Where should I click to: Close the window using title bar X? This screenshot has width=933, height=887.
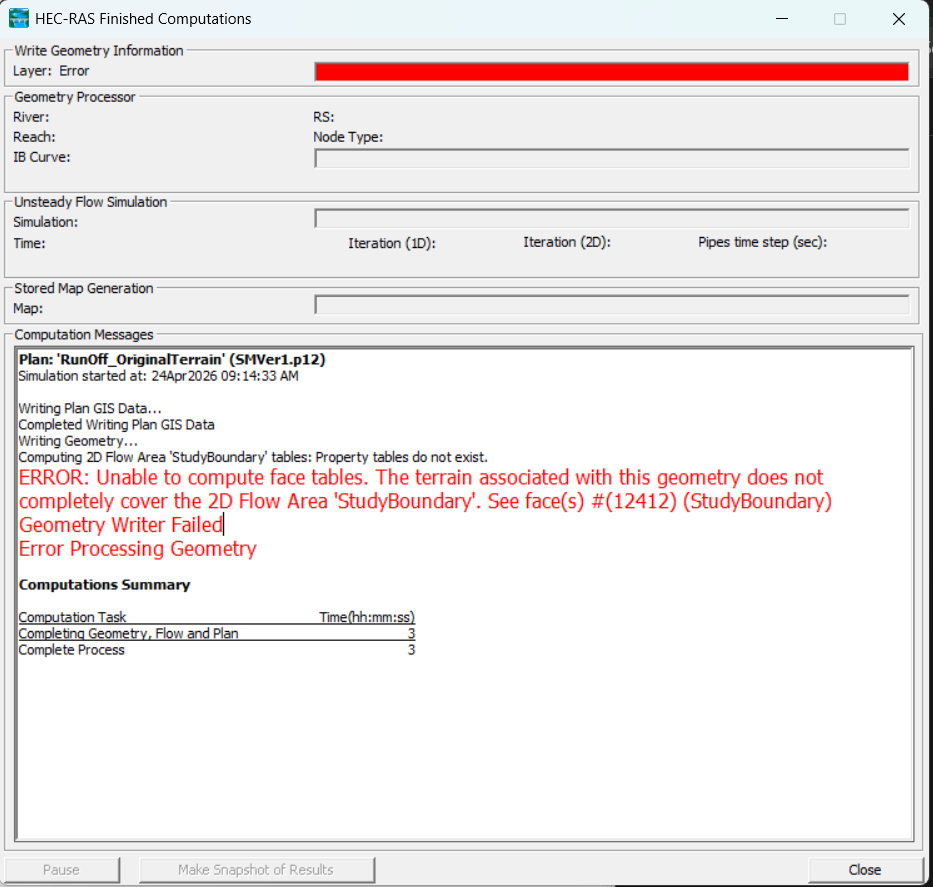897,19
